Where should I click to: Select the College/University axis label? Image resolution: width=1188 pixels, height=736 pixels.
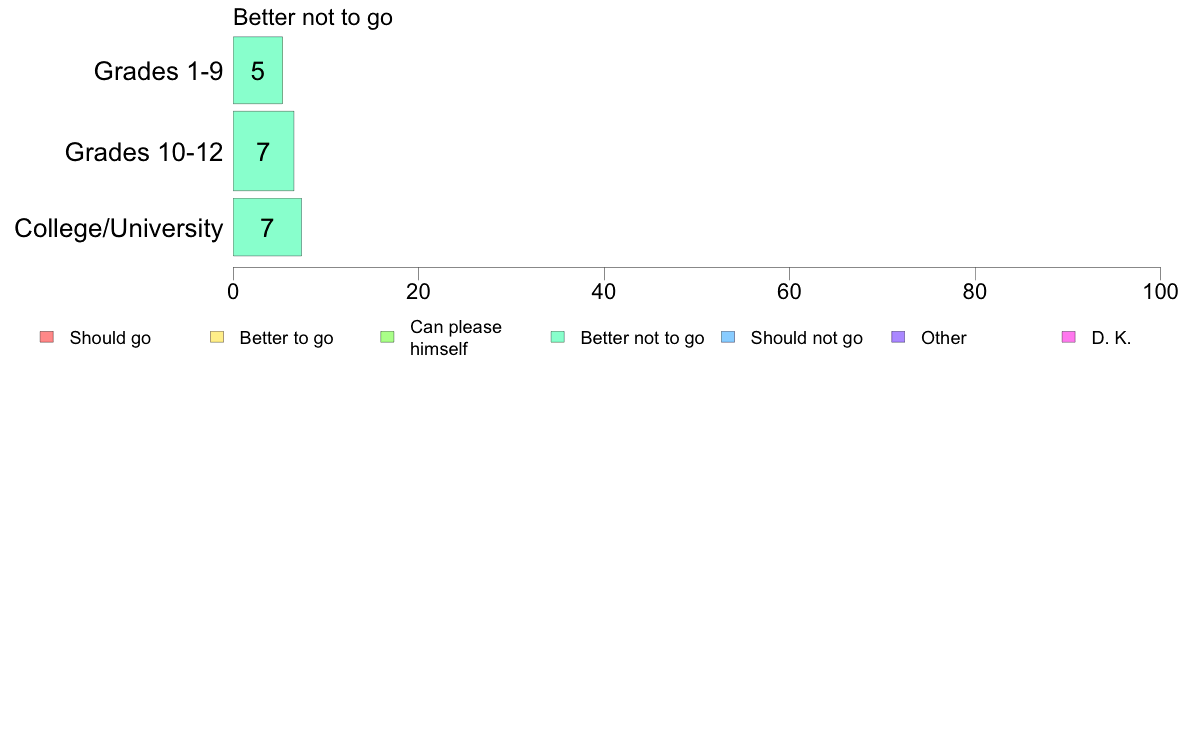[x=119, y=228]
